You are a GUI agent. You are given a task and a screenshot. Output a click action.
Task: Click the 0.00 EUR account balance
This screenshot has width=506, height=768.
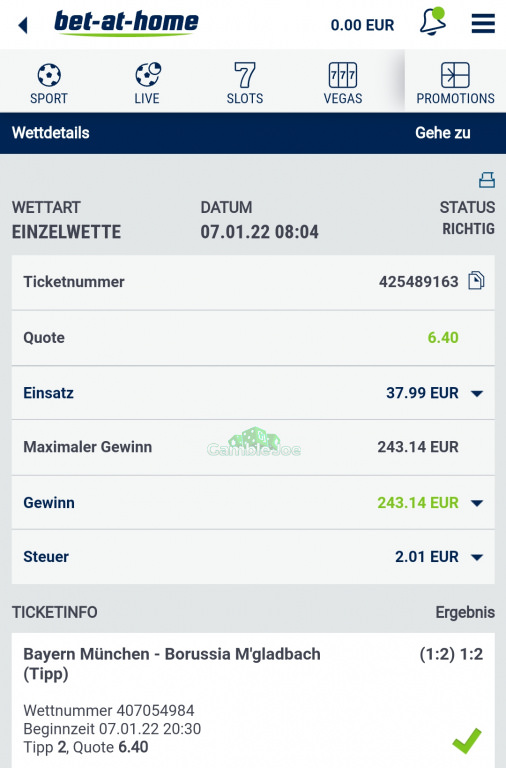click(x=362, y=24)
